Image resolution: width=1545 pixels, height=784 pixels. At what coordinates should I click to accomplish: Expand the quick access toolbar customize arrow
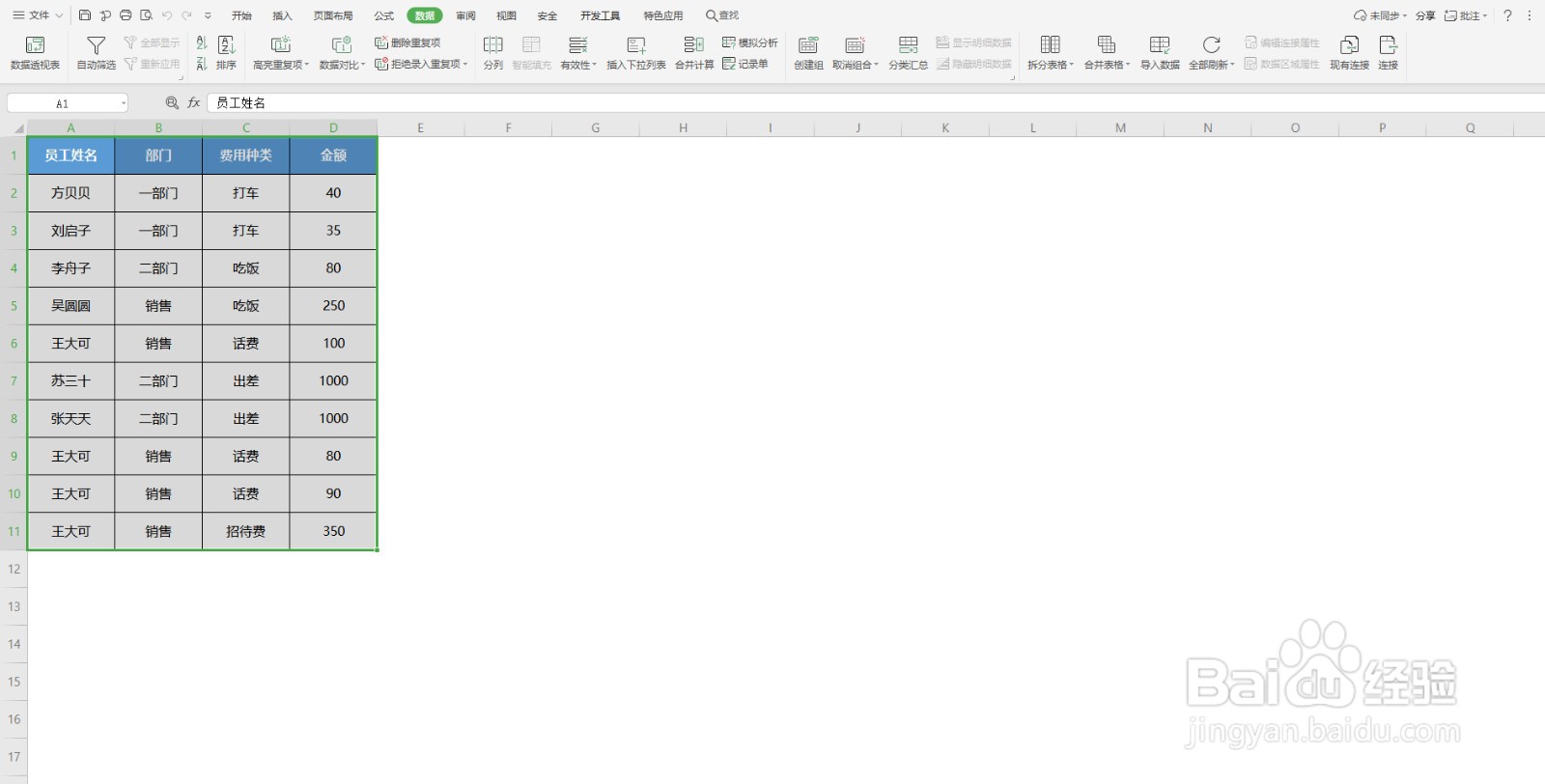(x=208, y=15)
